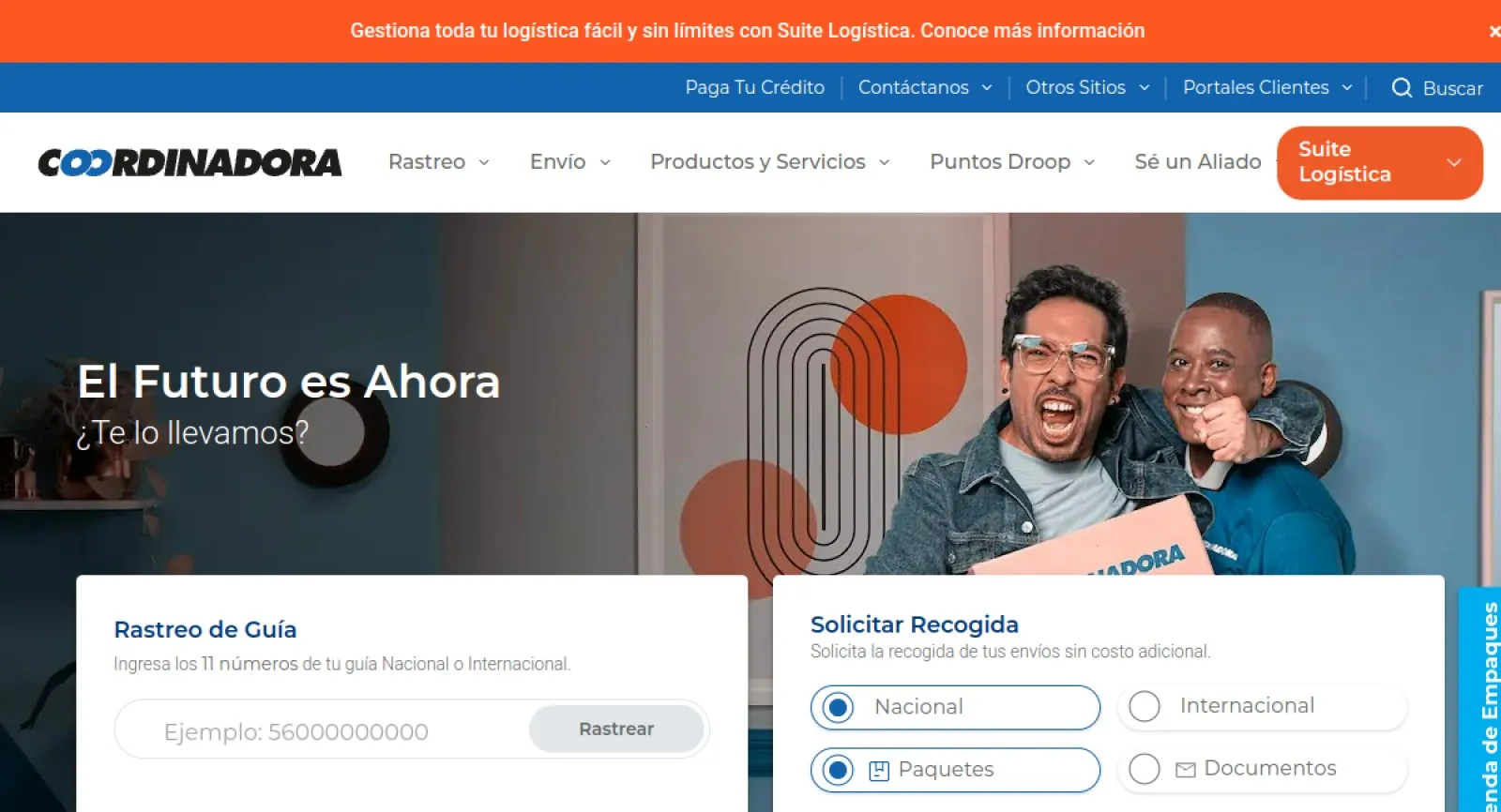Click the search magnifier icon

(1402, 87)
